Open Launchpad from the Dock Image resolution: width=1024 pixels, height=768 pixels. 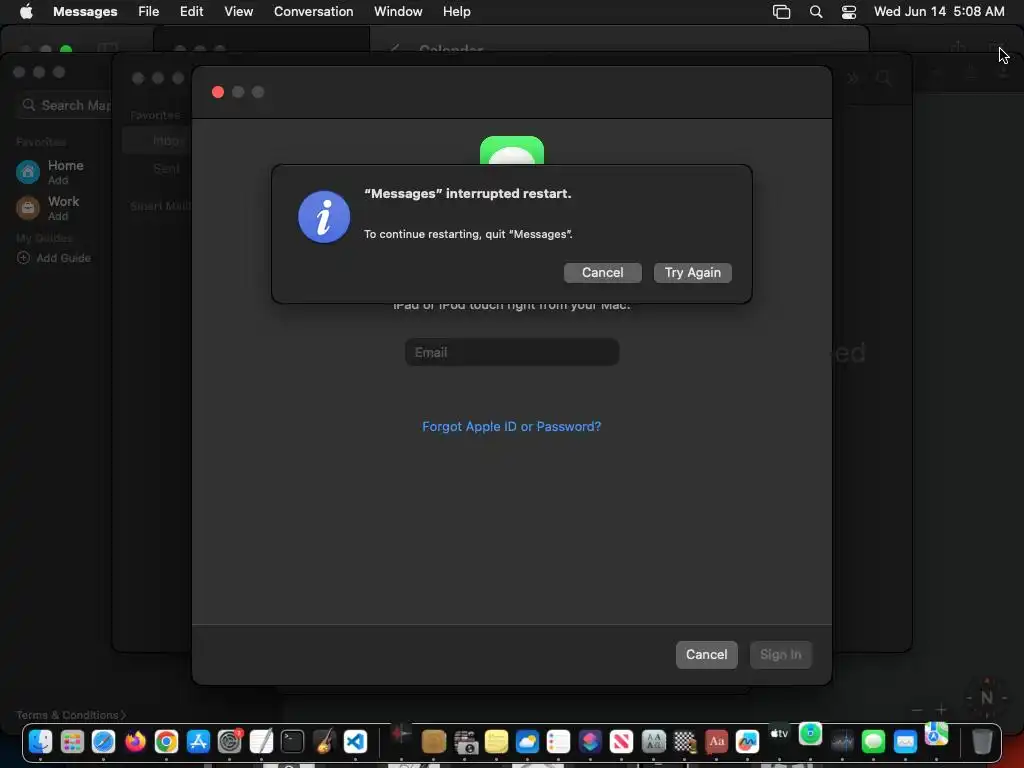[72, 742]
